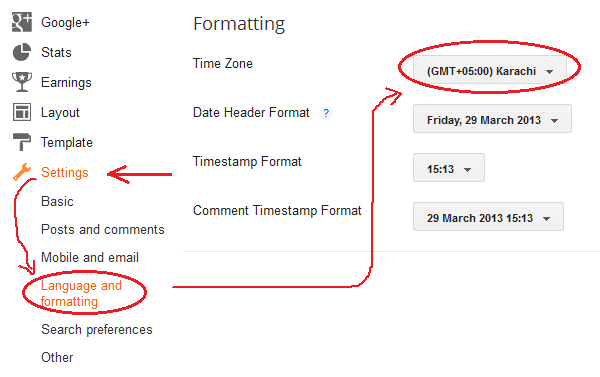Select Mobile and email settings

[x=90, y=257]
